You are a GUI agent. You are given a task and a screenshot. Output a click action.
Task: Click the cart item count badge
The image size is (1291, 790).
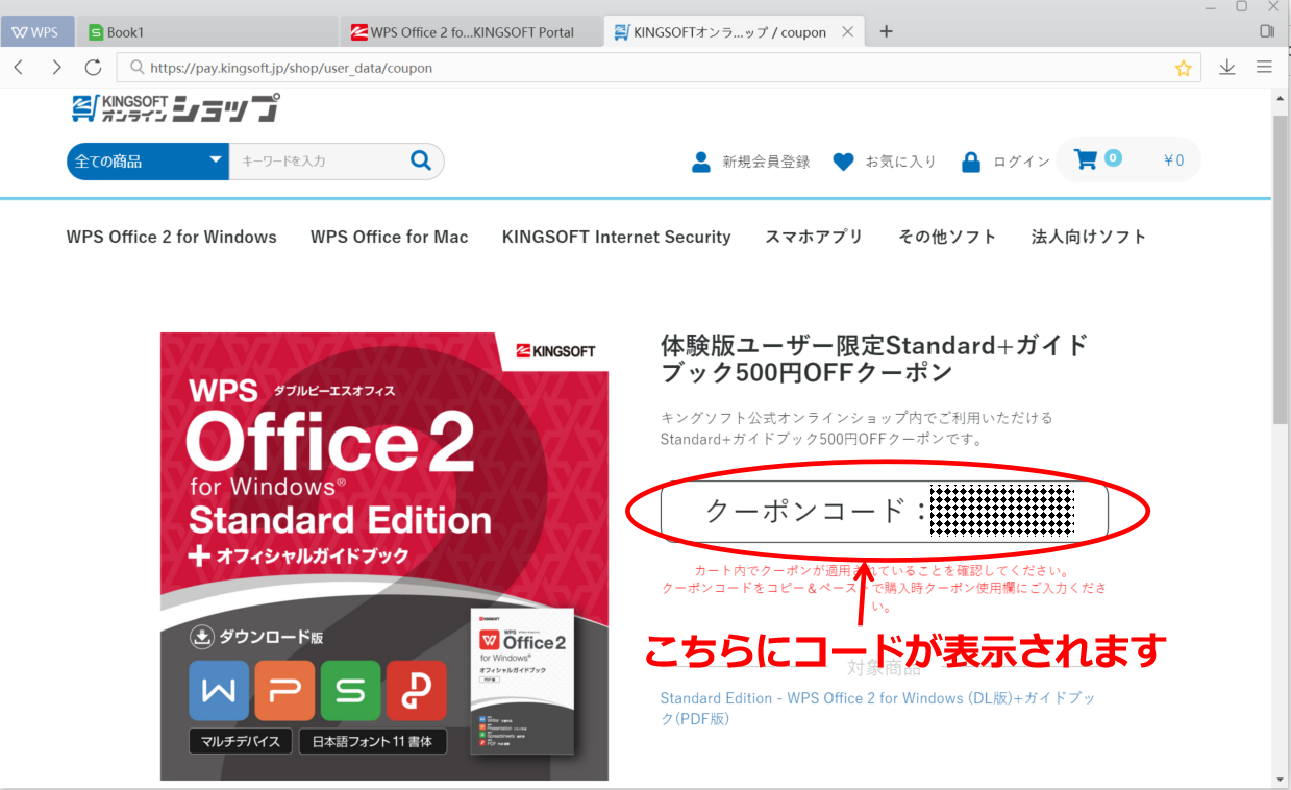[x=1113, y=158]
